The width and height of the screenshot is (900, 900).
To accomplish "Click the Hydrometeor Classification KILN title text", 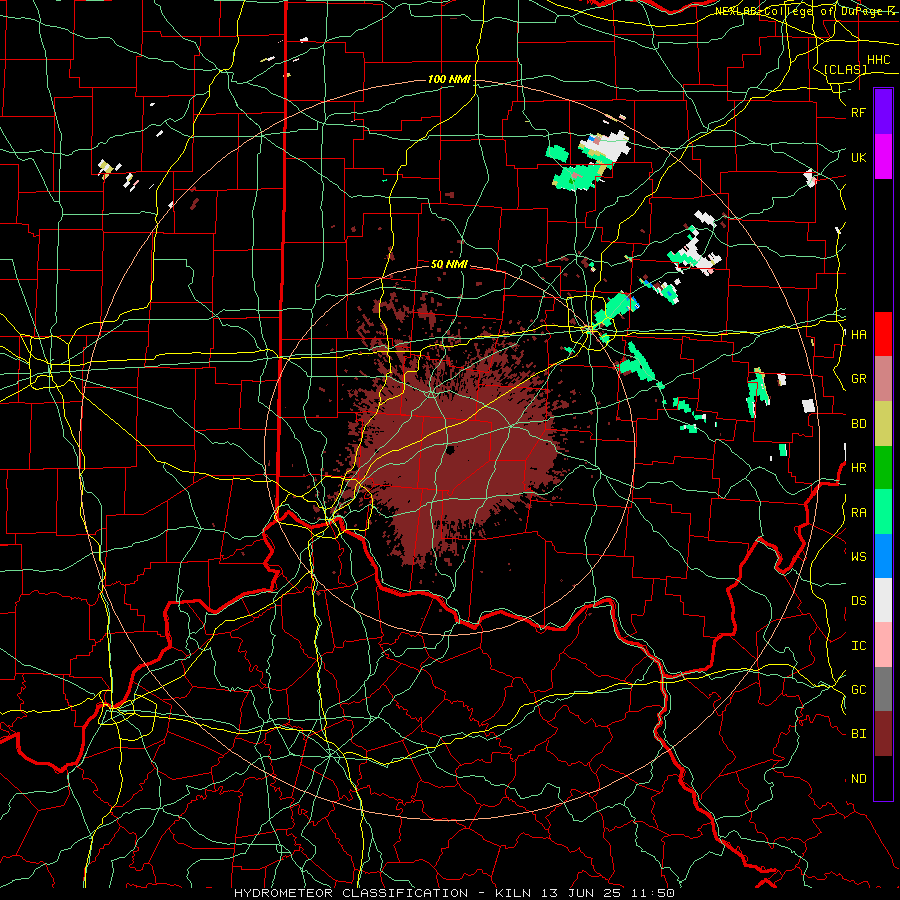I will pos(454,893).
